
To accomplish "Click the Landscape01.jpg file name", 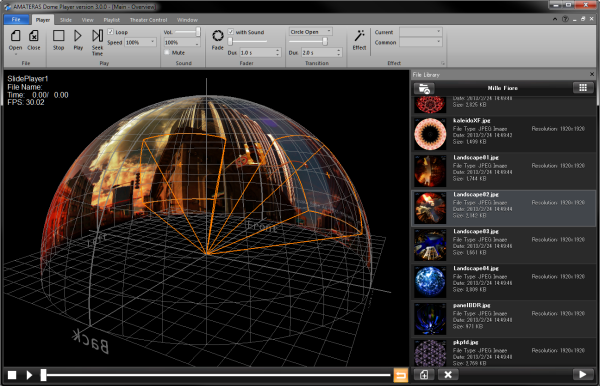I will pyautogui.click(x=476, y=158).
